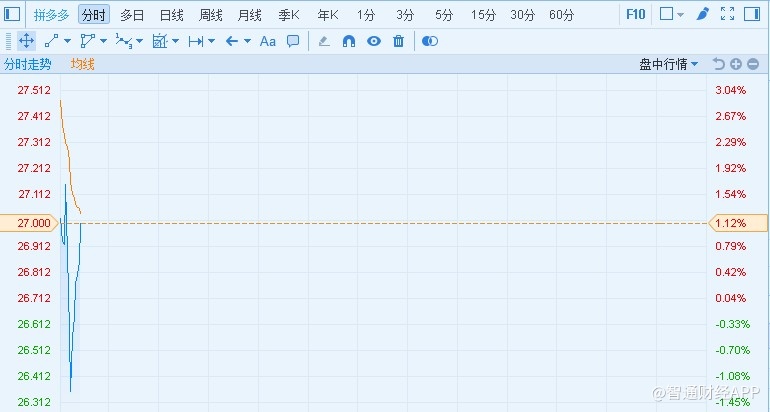
Task: Switch to the 3分 chart
Action: pyautogui.click(x=405, y=15)
